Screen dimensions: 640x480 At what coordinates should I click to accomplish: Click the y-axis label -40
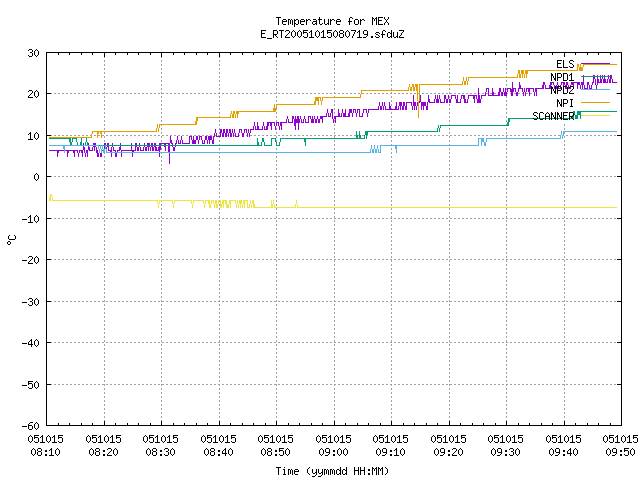click(x=31, y=343)
